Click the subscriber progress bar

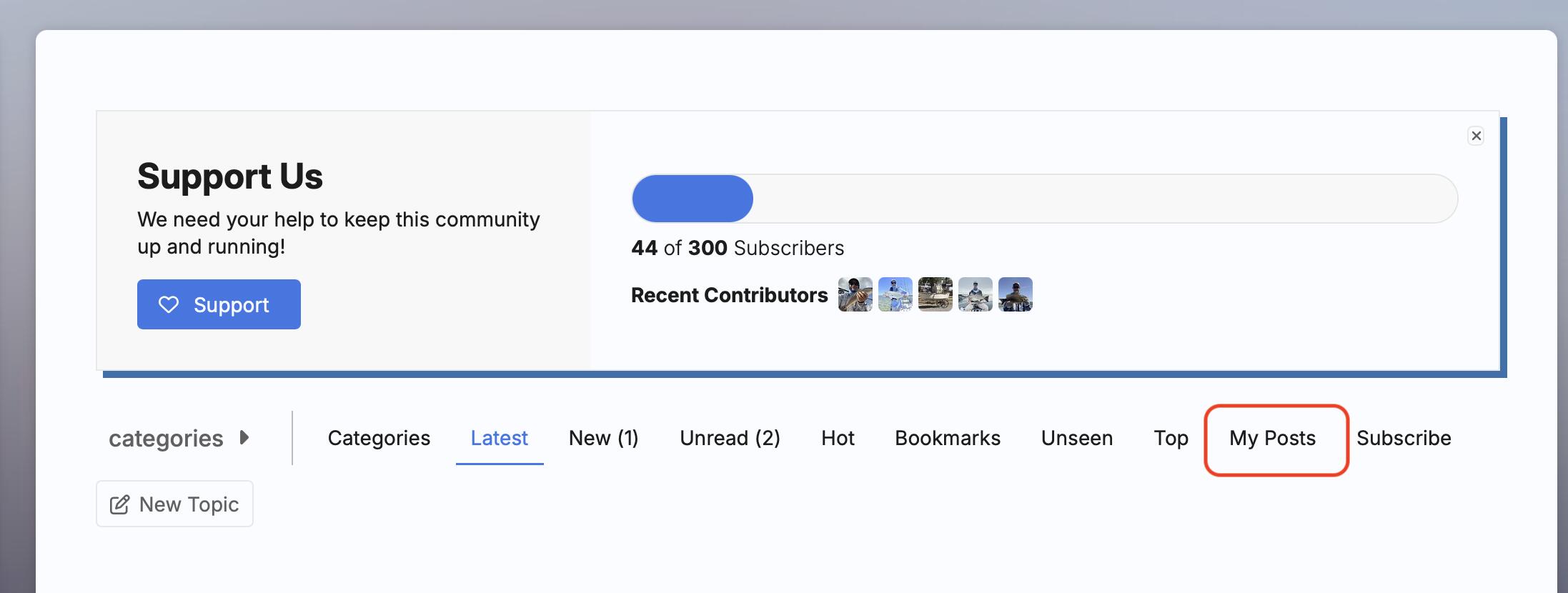click(1044, 199)
